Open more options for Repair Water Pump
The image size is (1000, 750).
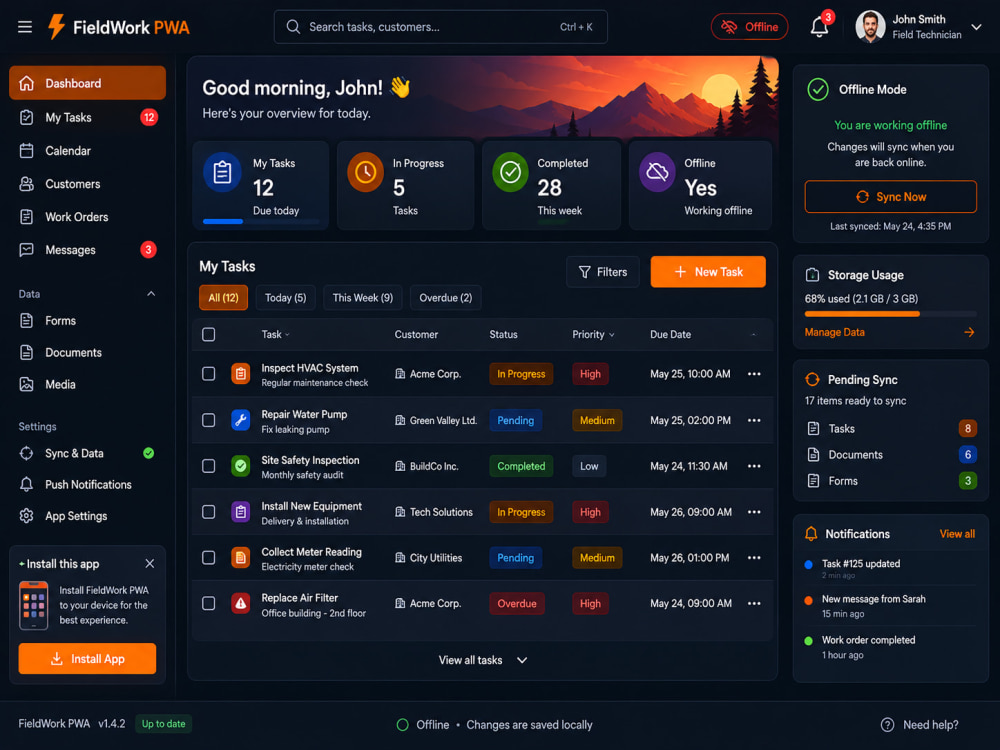[754, 420]
